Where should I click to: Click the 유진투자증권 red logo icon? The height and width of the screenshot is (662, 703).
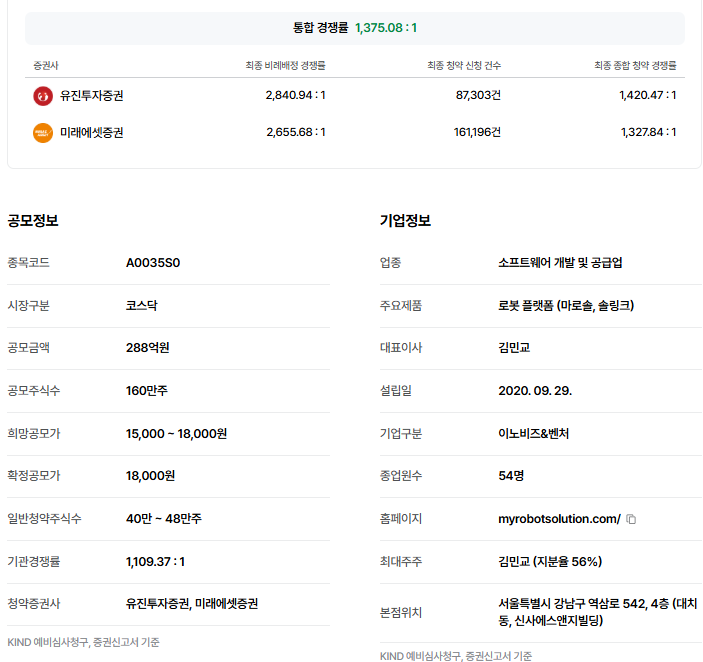[x=43, y=96]
